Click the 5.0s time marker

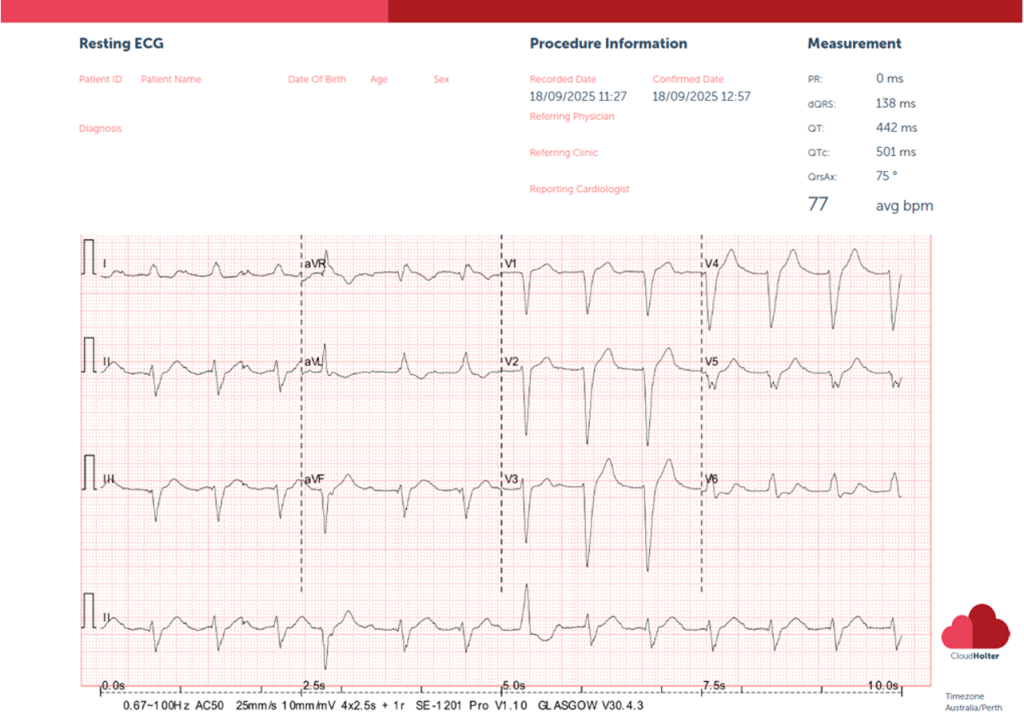[x=513, y=685]
